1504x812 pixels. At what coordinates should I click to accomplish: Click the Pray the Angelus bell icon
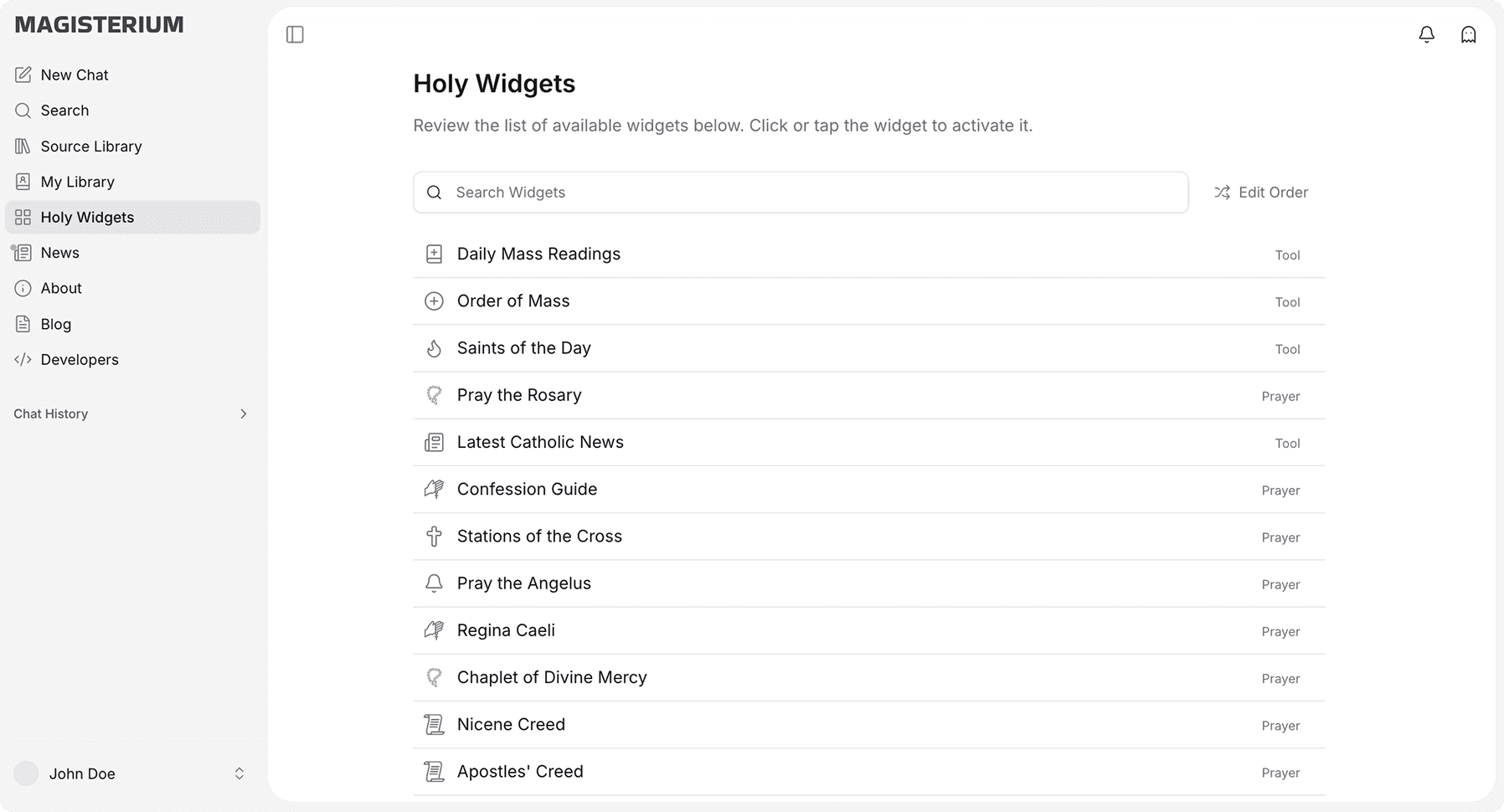point(434,583)
